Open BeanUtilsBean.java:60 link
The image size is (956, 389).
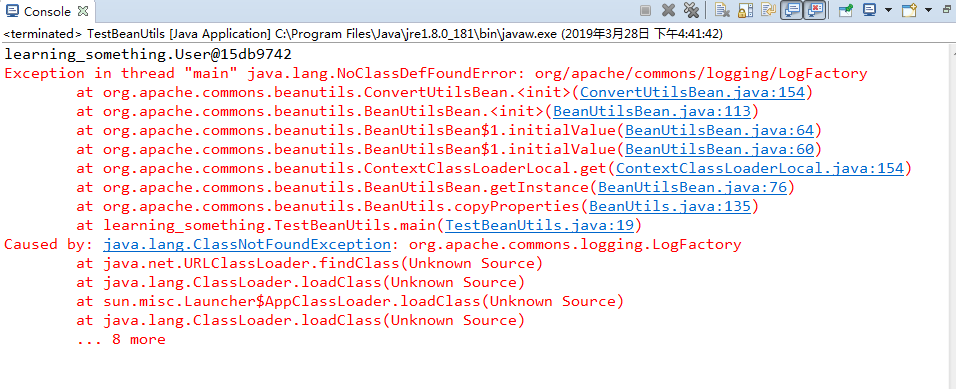[x=720, y=149]
